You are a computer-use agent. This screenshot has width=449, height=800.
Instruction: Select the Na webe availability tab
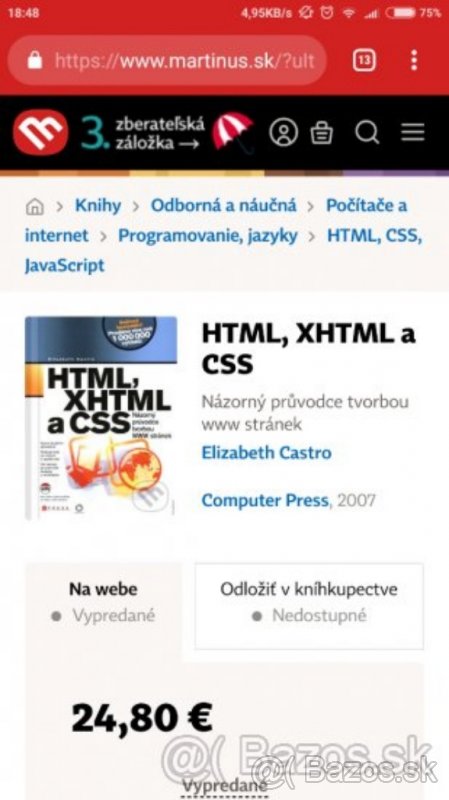104,602
